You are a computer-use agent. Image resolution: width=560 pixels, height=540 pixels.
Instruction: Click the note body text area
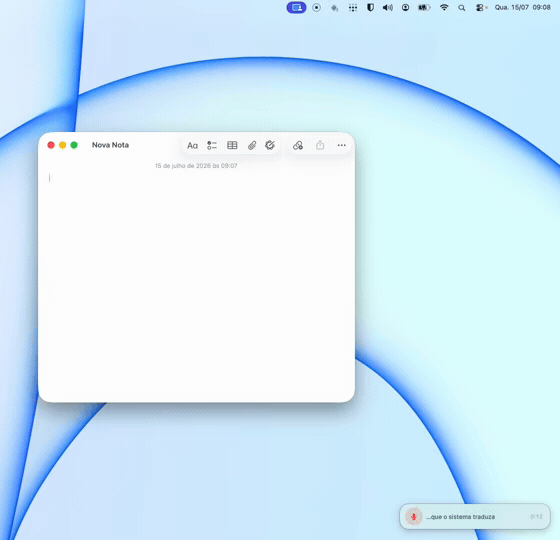coord(196,286)
